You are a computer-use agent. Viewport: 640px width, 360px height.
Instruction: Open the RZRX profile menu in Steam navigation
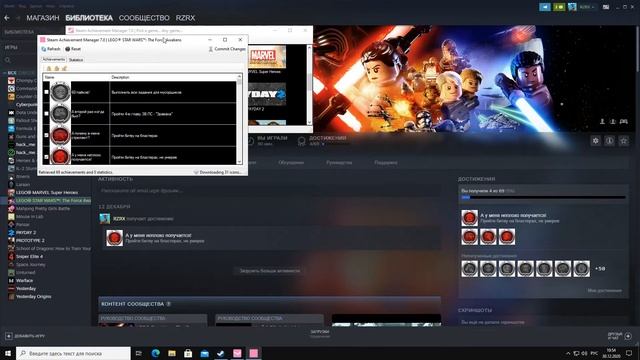coord(185,18)
